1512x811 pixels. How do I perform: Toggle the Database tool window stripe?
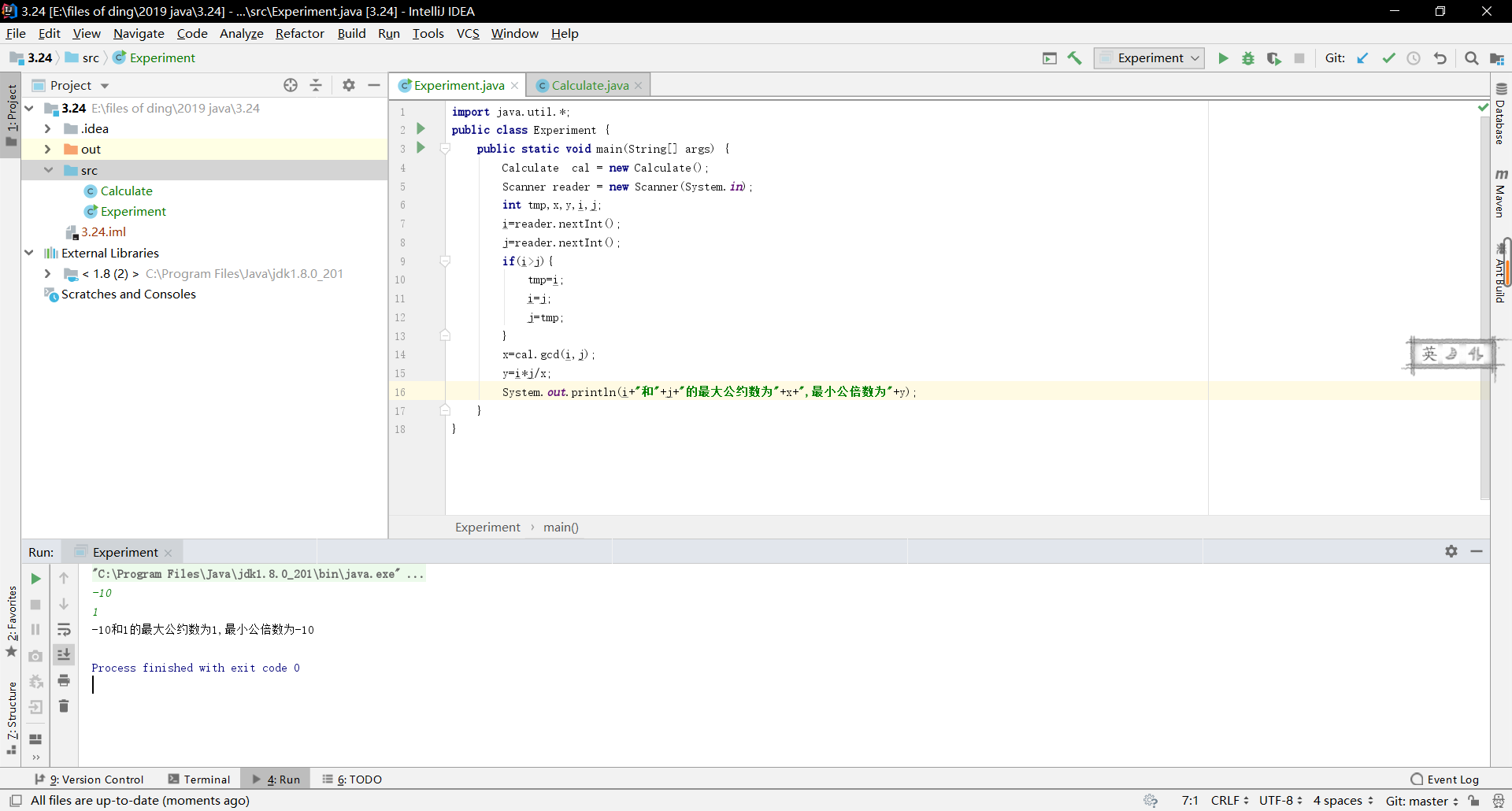click(x=1501, y=114)
